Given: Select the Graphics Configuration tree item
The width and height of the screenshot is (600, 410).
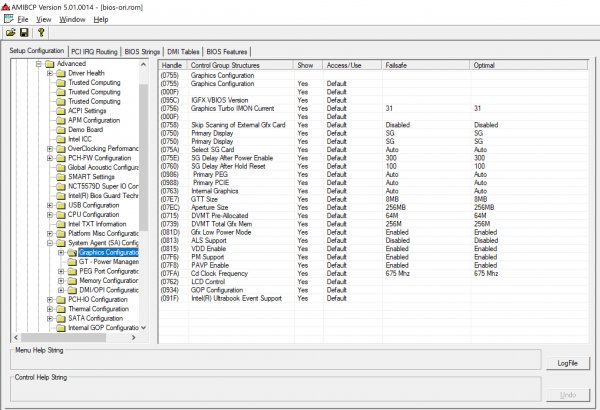Looking at the screenshot, I should (109, 253).
